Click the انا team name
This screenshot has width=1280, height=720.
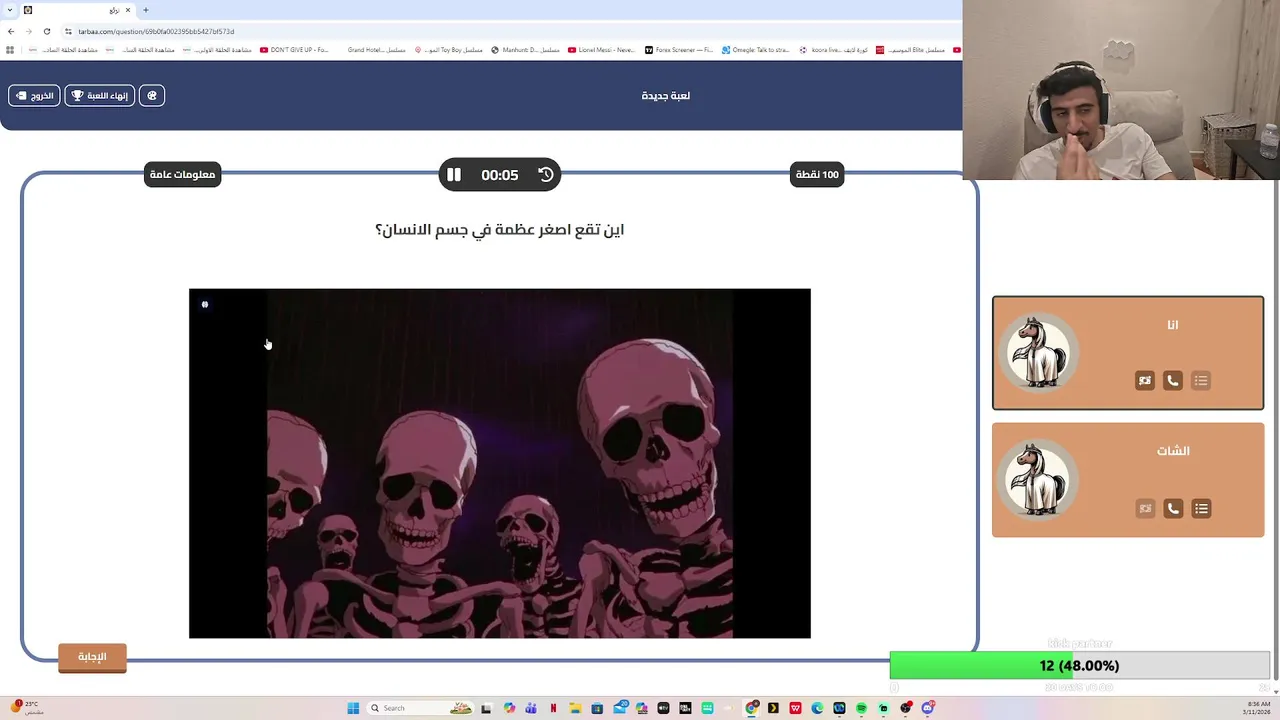(x=1173, y=325)
